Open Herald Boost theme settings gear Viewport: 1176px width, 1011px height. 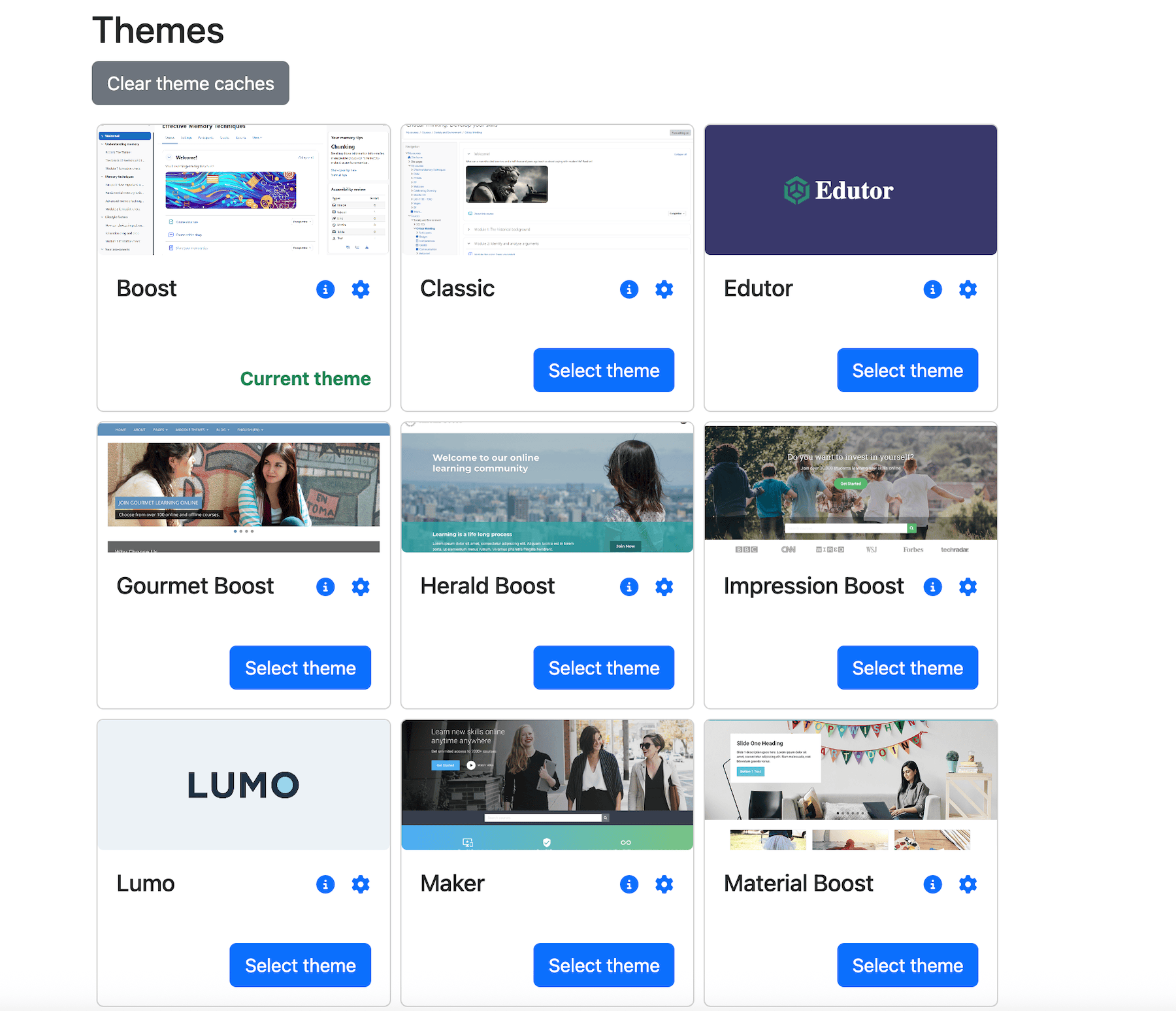click(664, 587)
